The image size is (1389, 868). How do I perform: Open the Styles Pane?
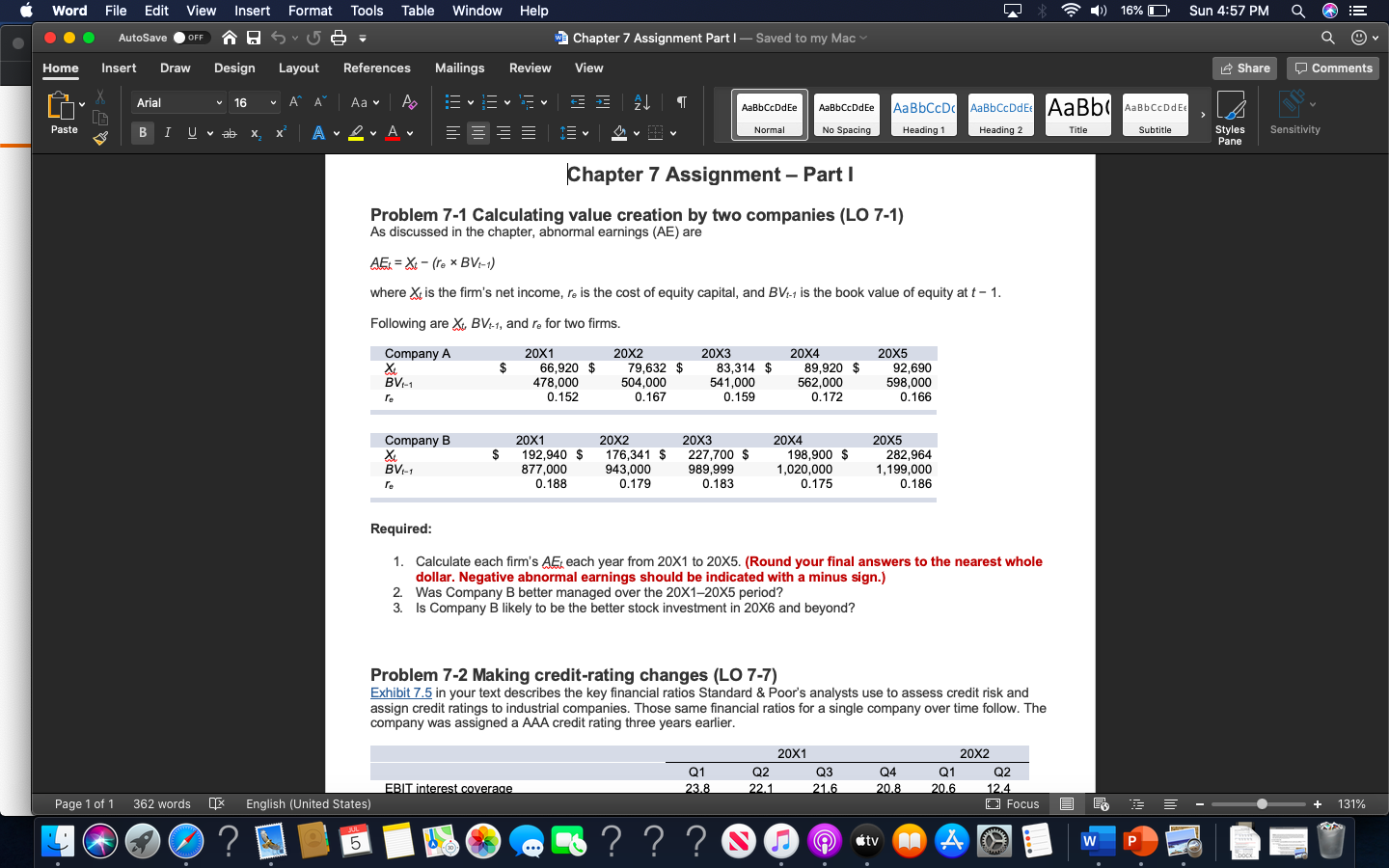1231,116
